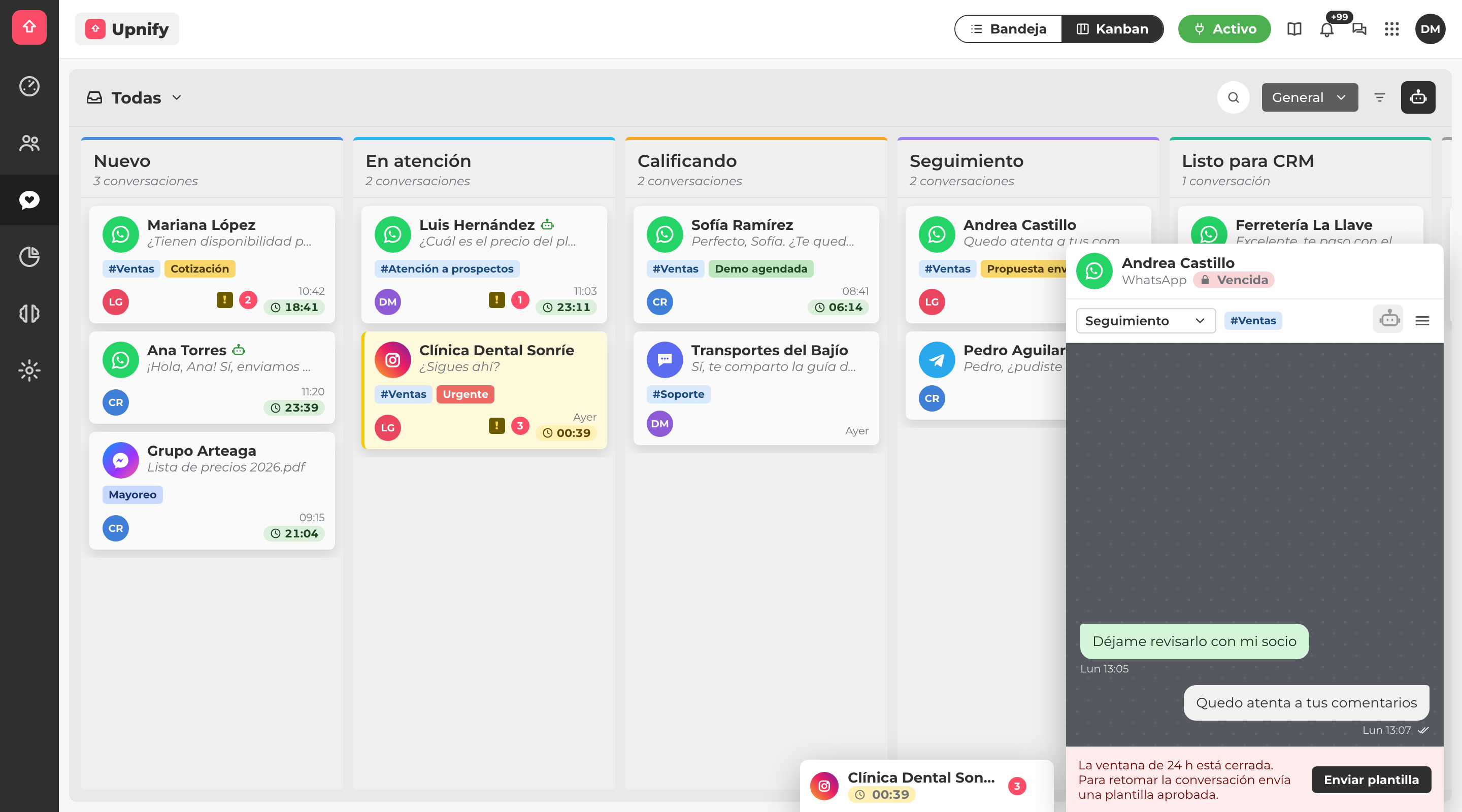Open the pie chart reports sidebar icon

pos(29,256)
